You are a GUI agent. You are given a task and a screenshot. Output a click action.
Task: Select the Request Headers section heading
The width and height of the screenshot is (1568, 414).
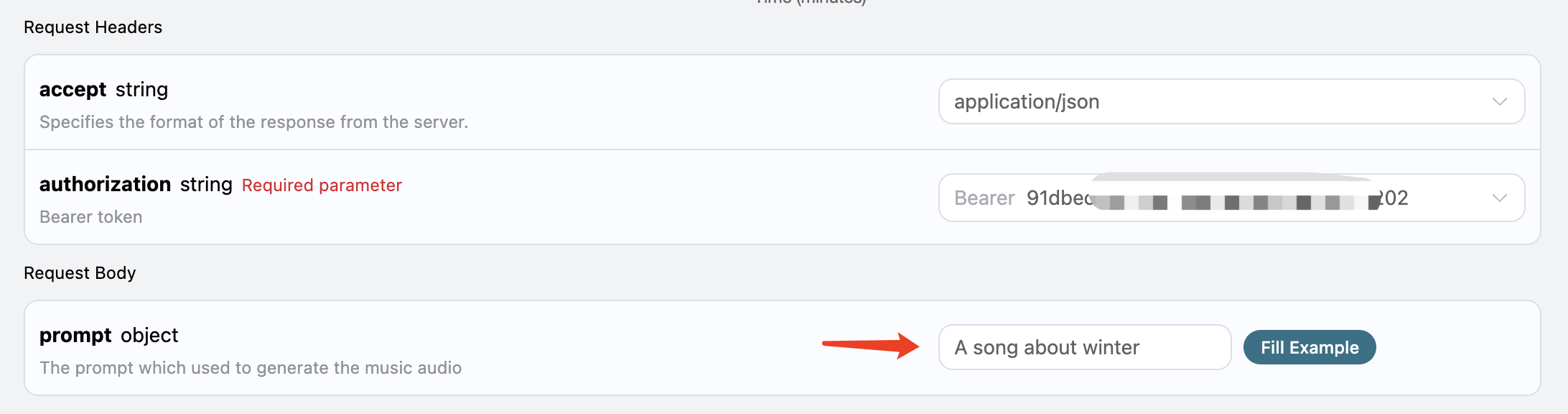tap(93, 27)
